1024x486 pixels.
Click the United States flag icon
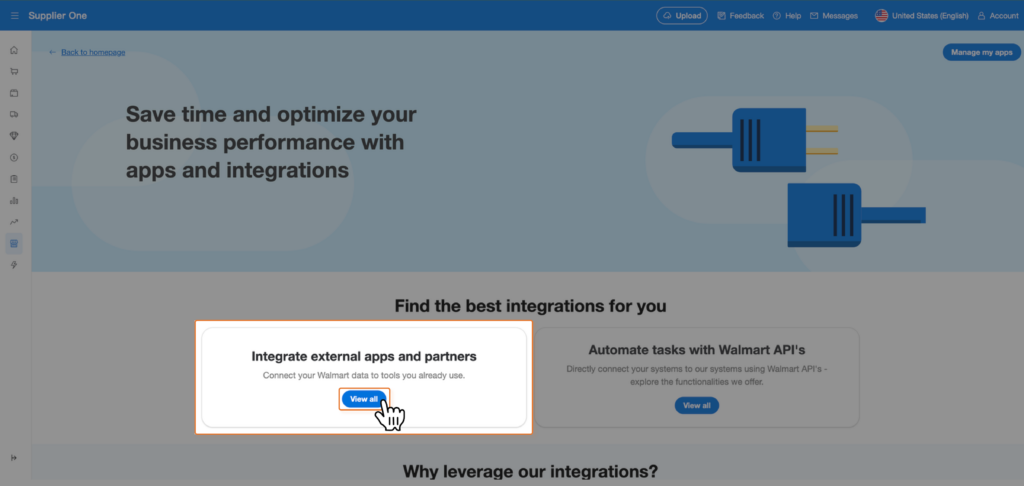[882, 16]
